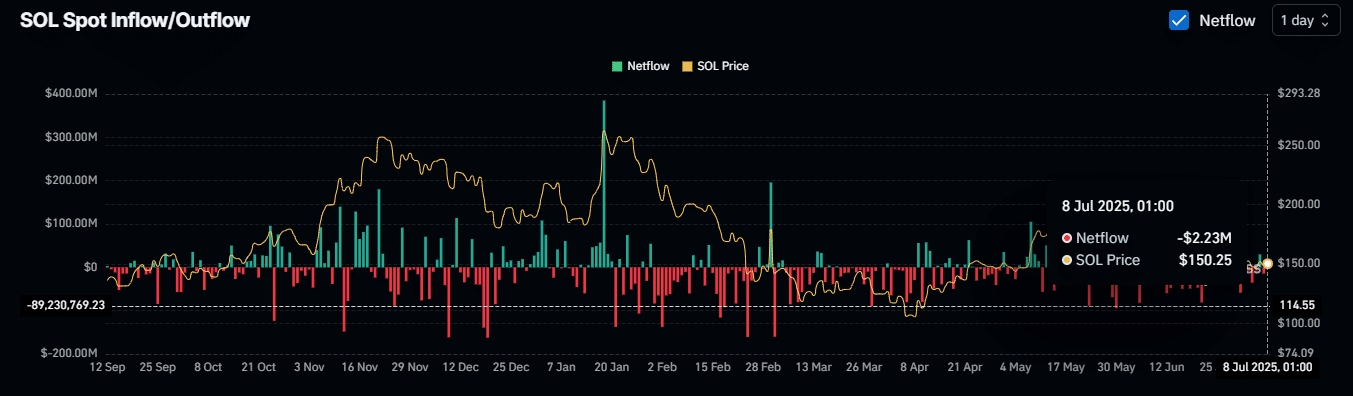Click the $293.28 price axis label
Screen dimensions: 1353x396
(x=1299, y=93)
